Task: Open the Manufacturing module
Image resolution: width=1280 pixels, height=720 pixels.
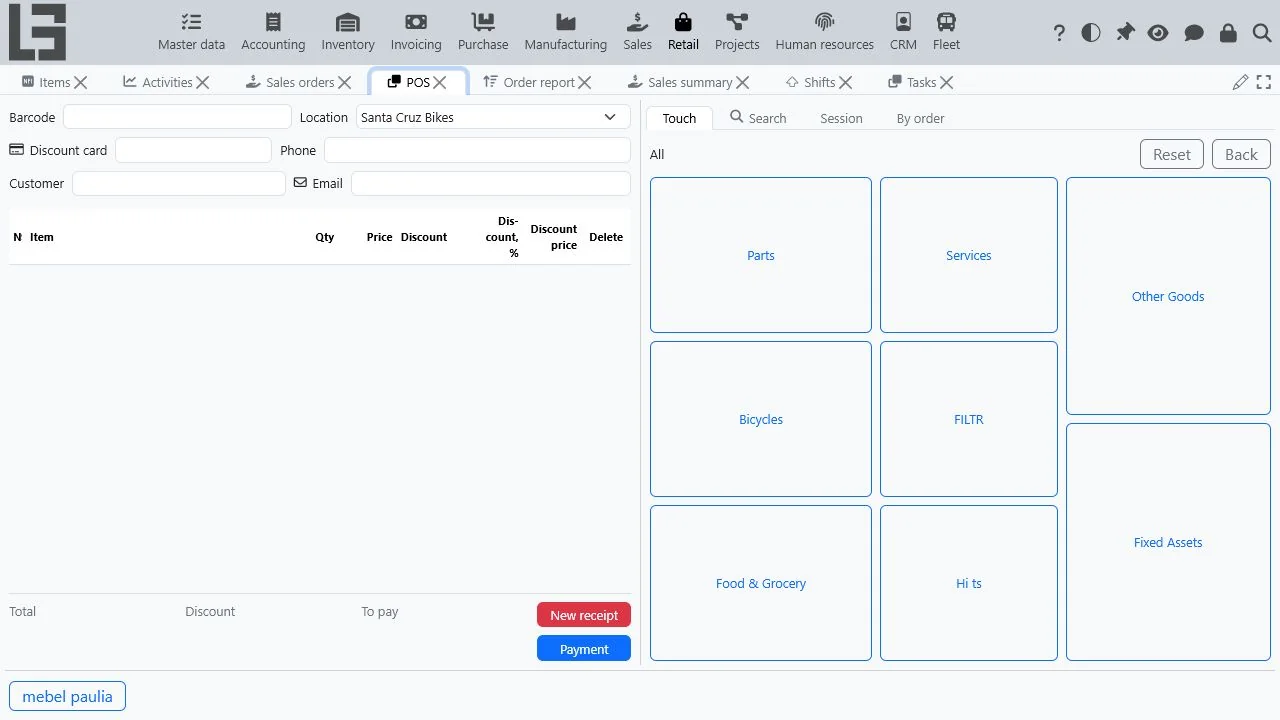Action: pos(565,32)
